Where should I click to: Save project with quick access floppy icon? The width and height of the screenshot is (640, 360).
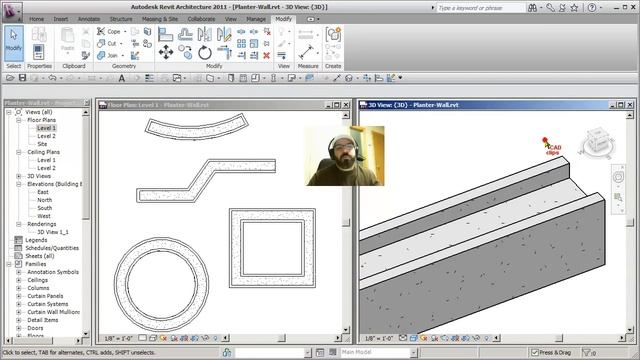click(22, 78)
